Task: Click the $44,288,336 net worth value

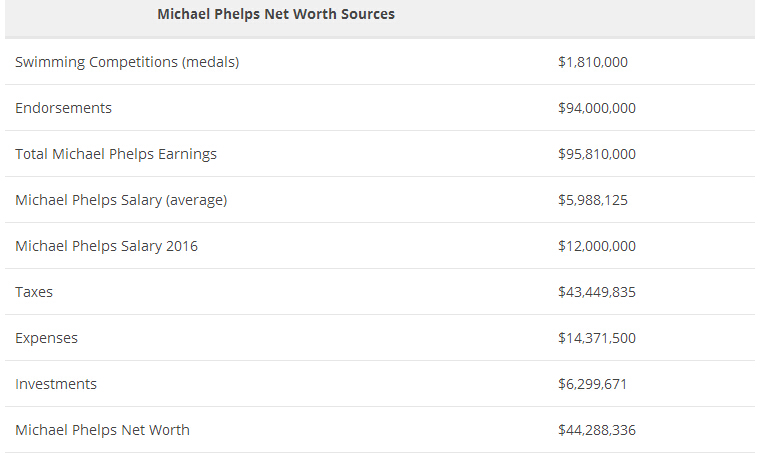Action: (x=597, y=430)
